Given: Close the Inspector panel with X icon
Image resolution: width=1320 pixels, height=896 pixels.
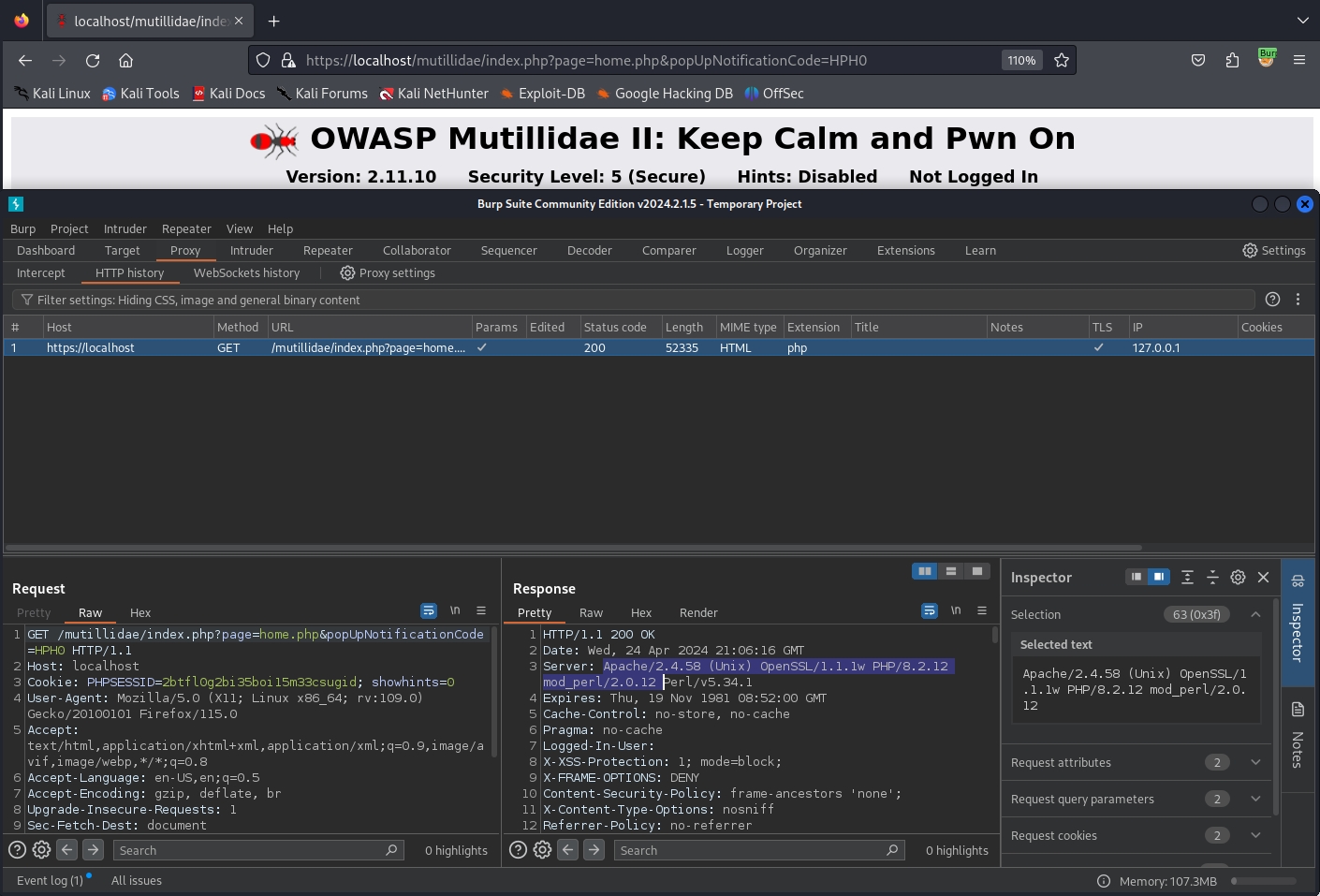Looking at the screenshot, I should (1263, 578).
